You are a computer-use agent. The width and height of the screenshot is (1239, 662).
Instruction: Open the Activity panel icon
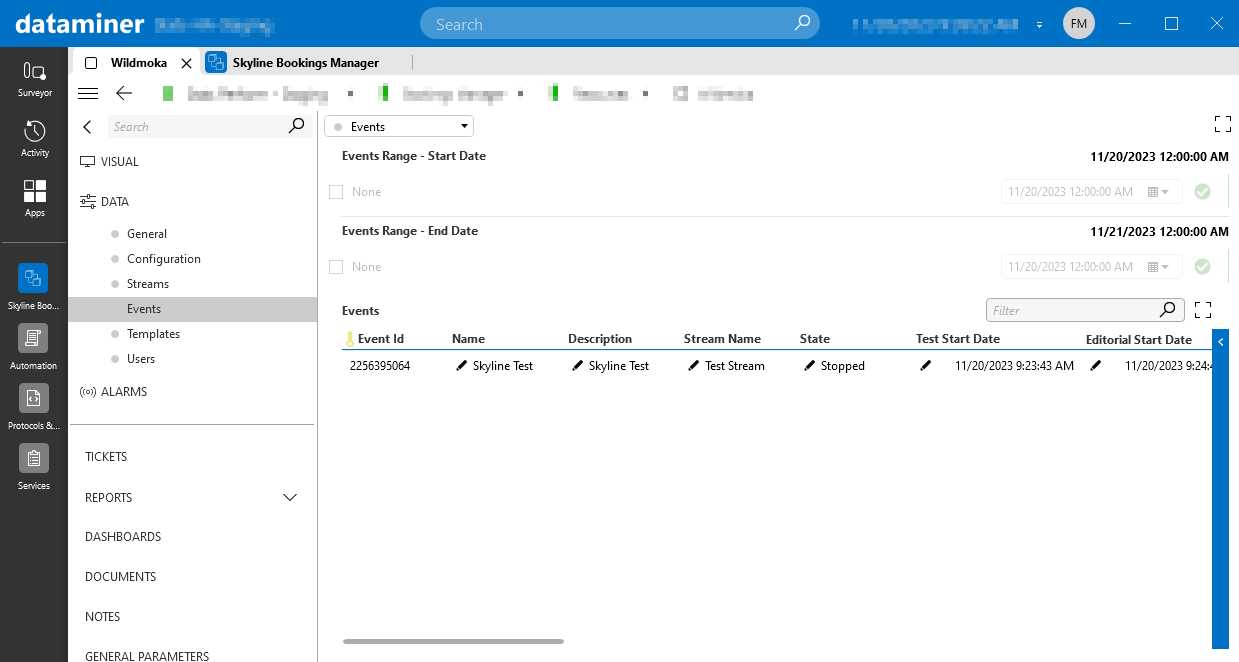point(34,132)
